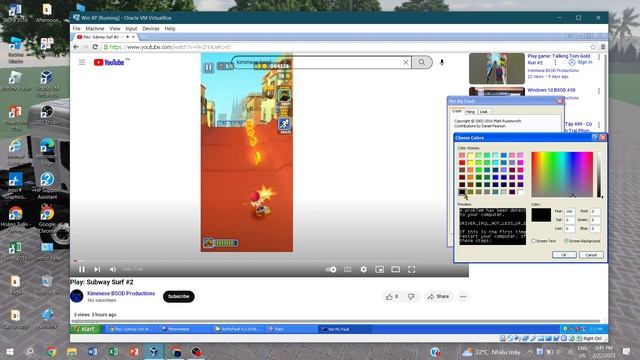This screenshot has height=360, width=640.
Task: Open the XP start menu
Action: (86, 329)
